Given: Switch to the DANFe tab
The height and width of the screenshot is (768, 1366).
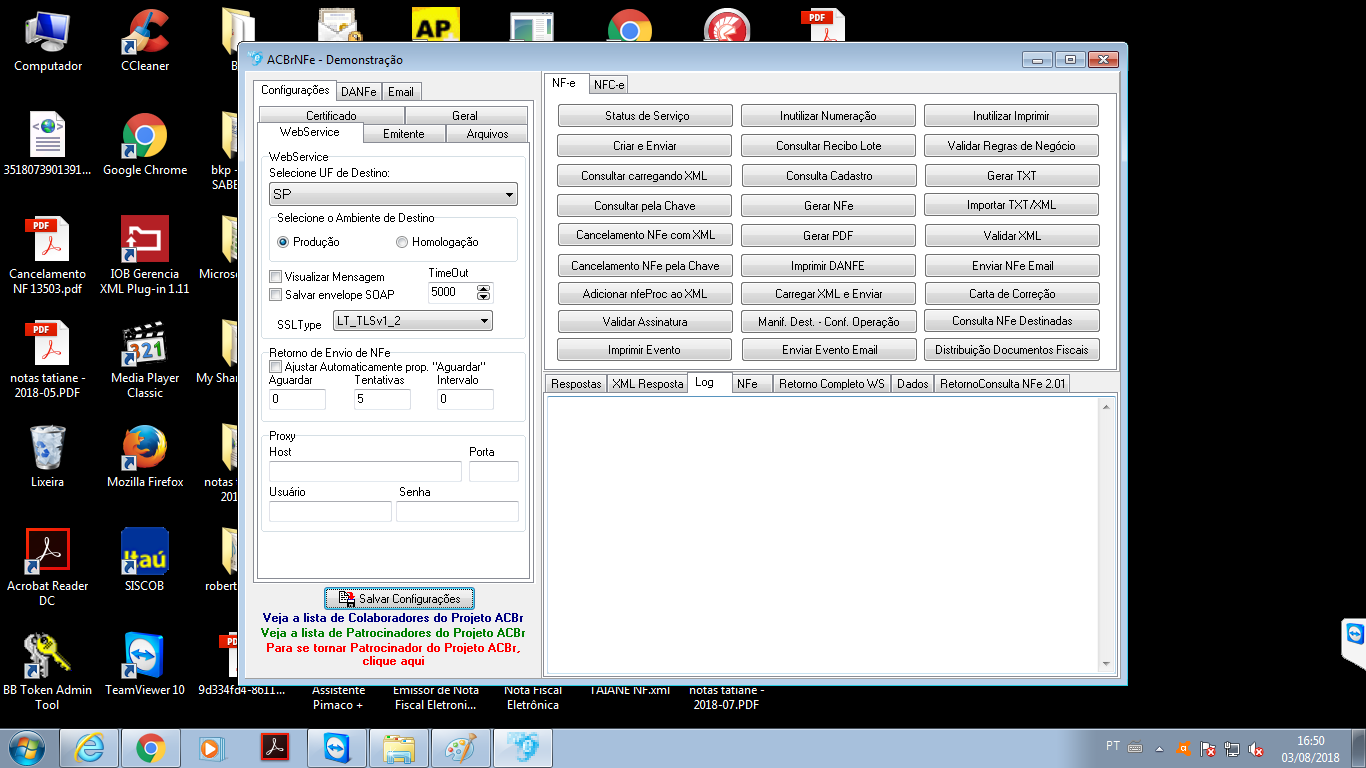Looking at the screenshot, I should [358, 91].
